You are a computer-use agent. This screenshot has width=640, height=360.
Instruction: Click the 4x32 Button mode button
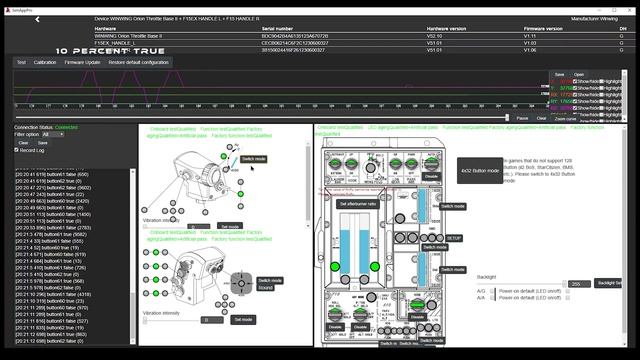pyautogui.click(x=480, y=171)
